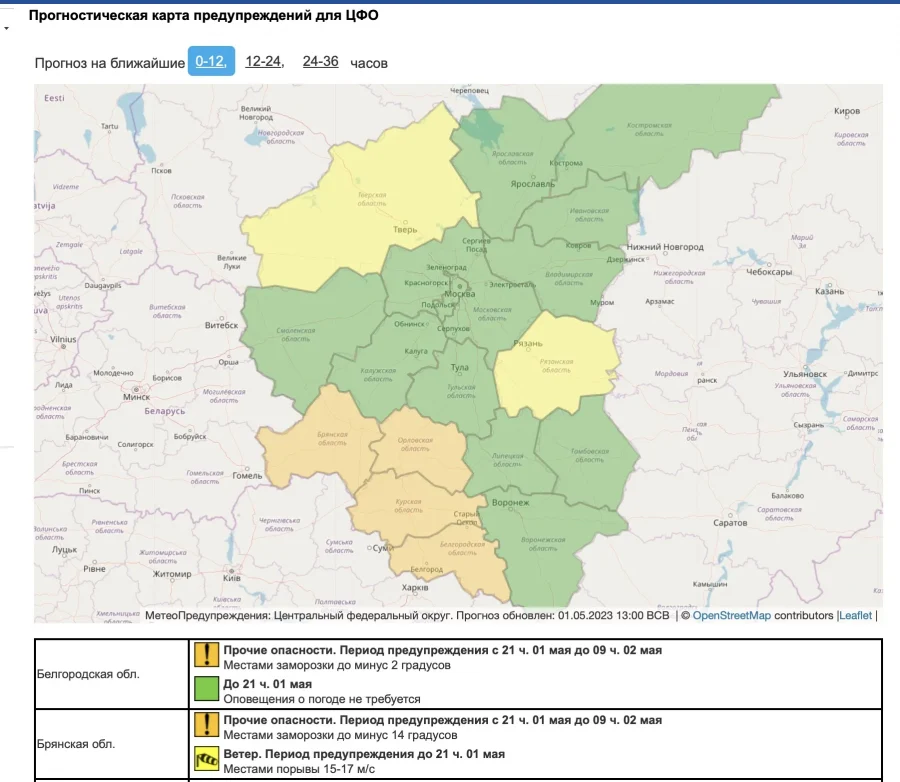This screenshot has width=900, height=782.
Task: Select the 0-12 hours forecast tab
Action: click(x=211, y=61)
